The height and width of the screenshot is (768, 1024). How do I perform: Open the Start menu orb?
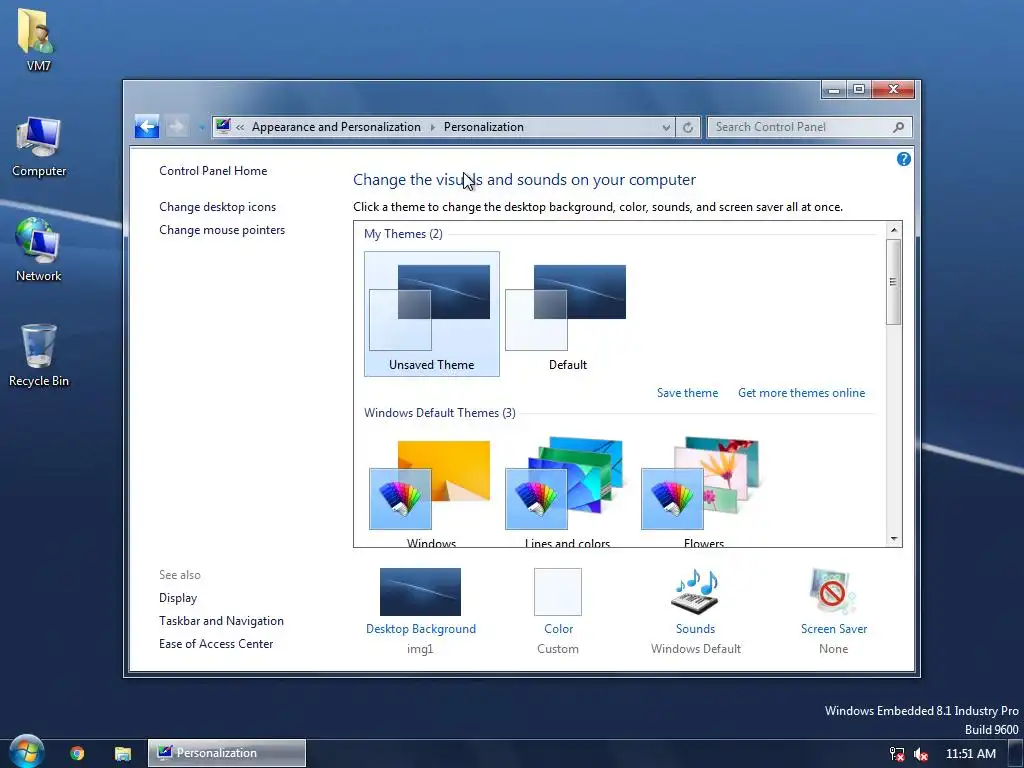pos(26,752)
